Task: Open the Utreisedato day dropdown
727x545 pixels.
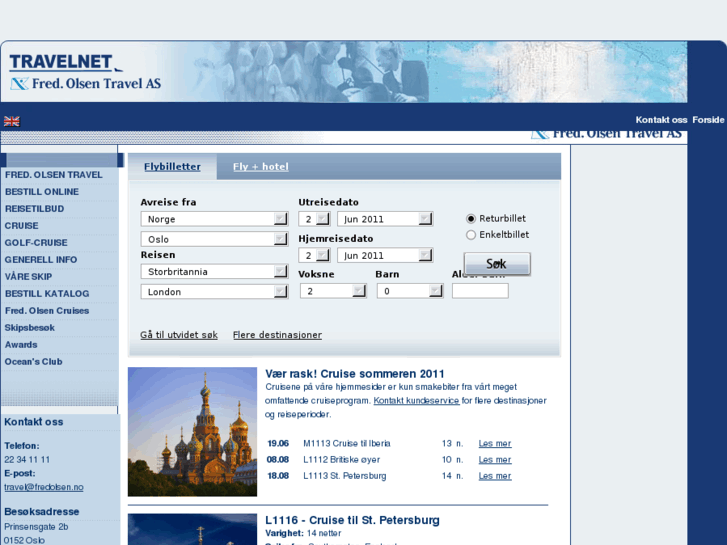Action: pos(314,219)
